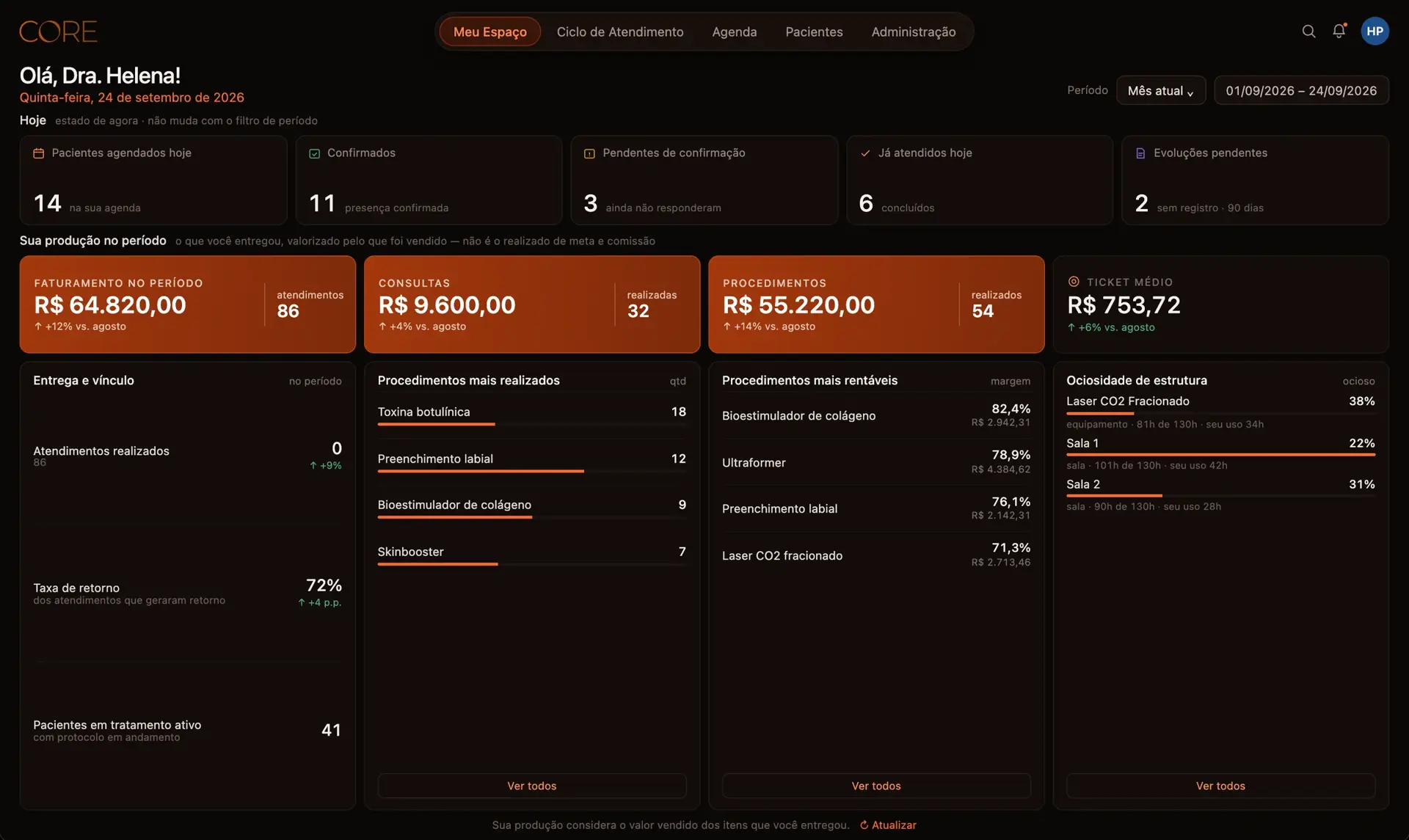Open the Administração tab

[x=913, y=32]
